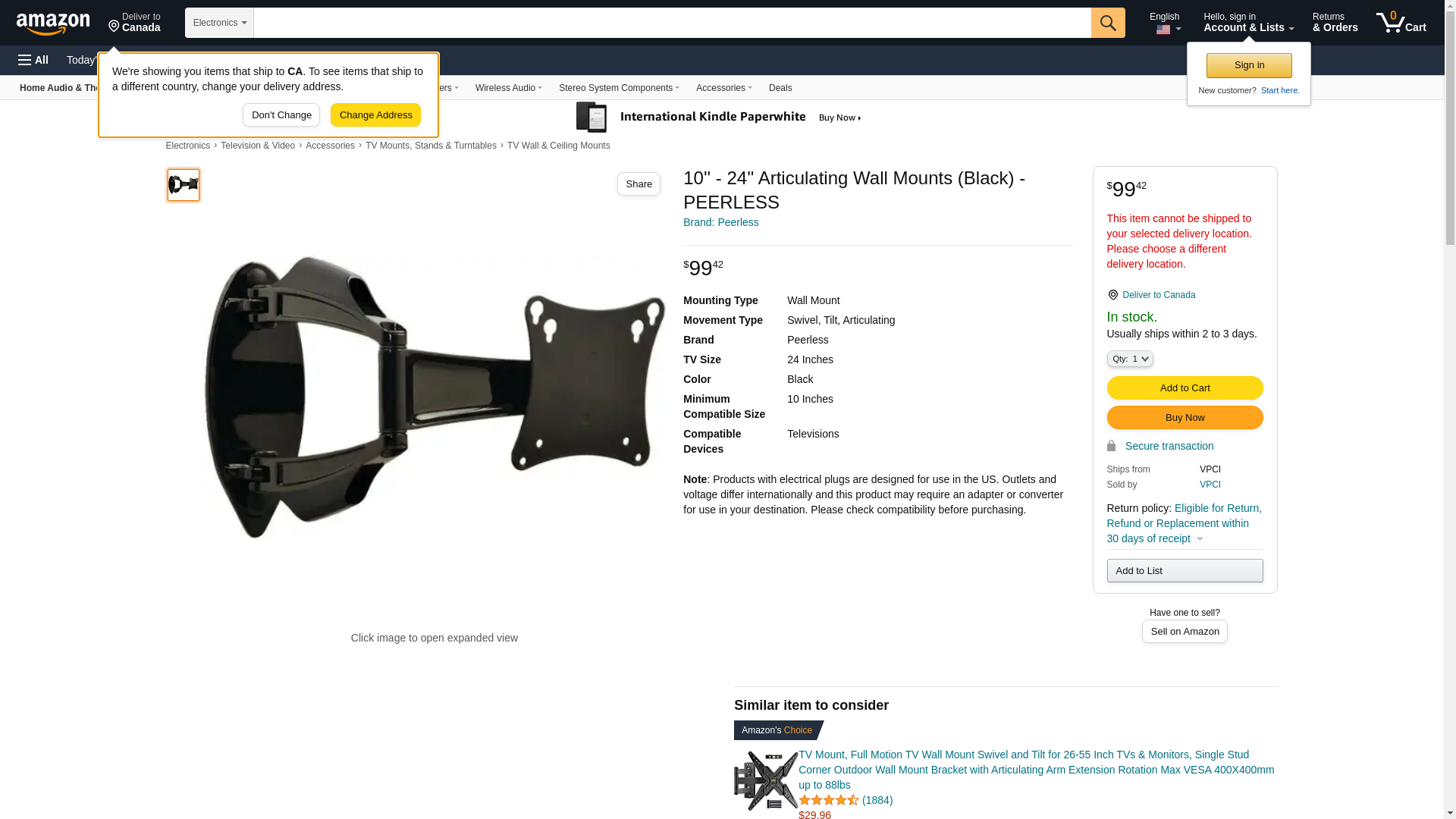Open the Qty quantity dropdown
1456x819 pixels.
[1129, 359]
